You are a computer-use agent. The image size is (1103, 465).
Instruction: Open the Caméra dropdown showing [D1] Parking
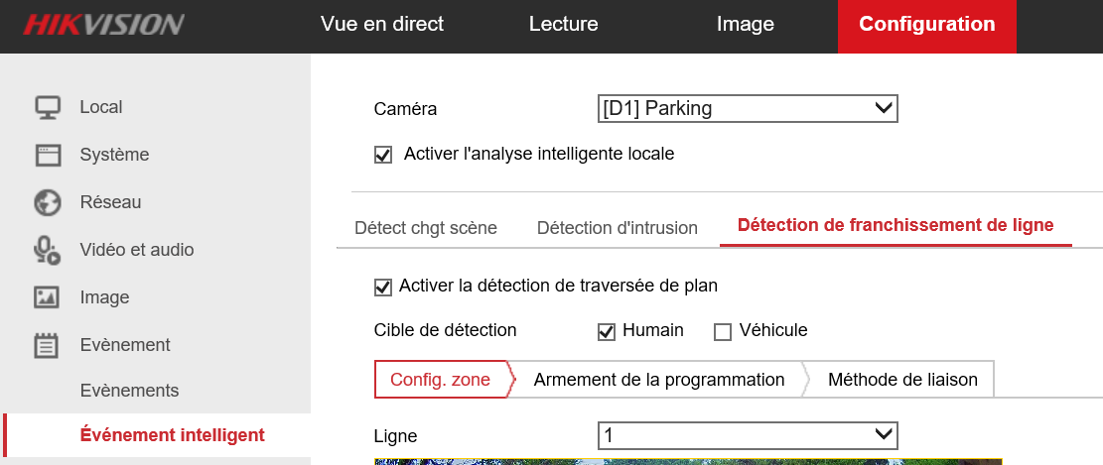tap(747, 109)
